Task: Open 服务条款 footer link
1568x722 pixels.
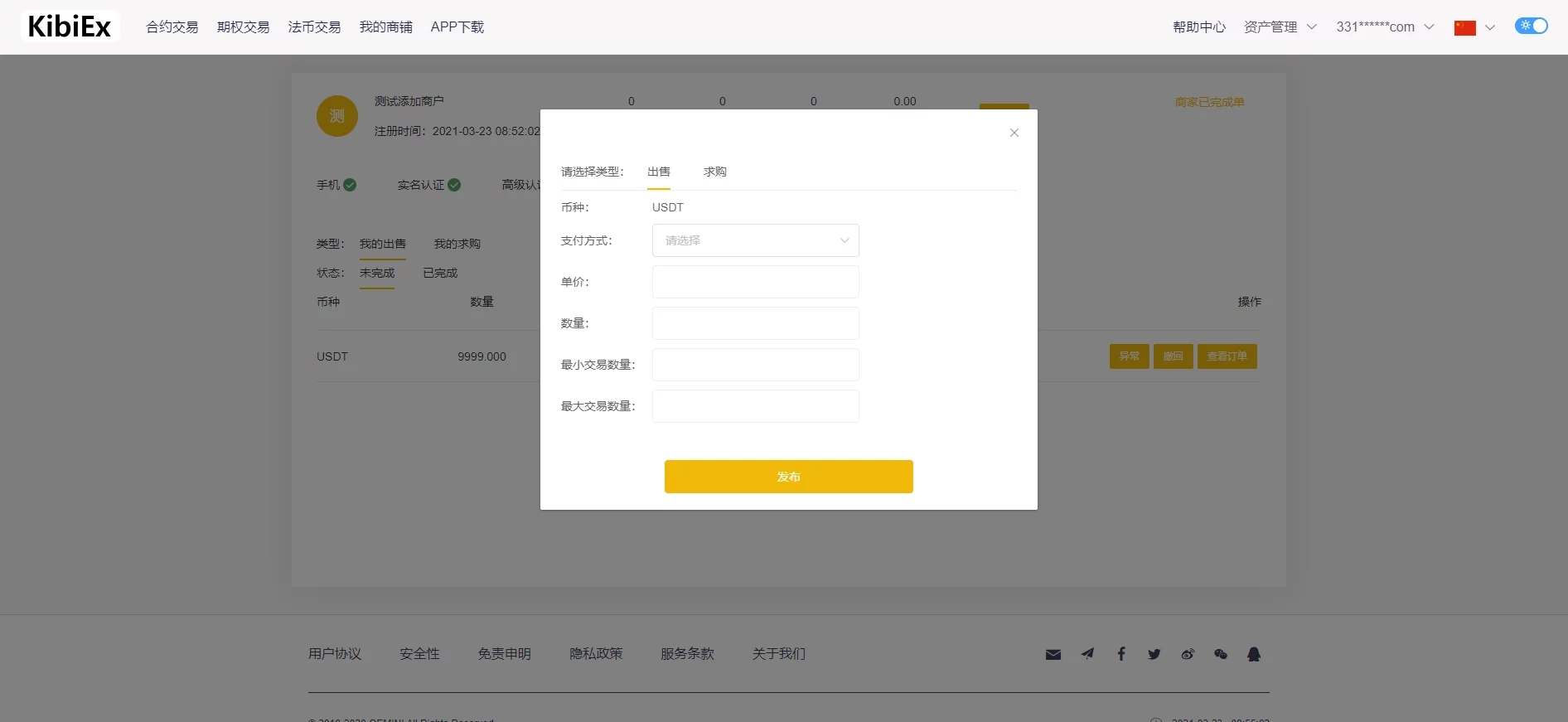Action: click(x=687, y=654)
